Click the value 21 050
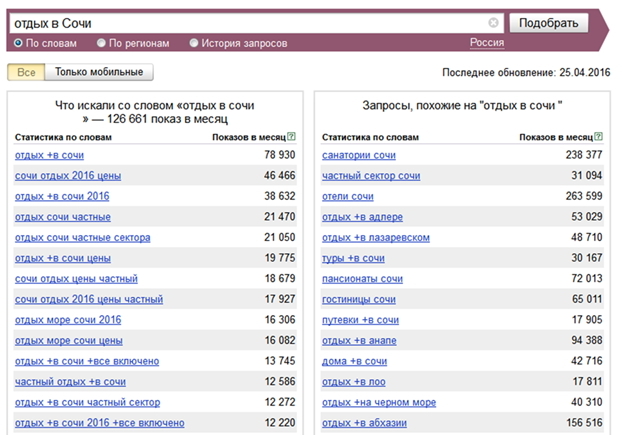Viewport: 623px width, 435px height. [x=280, y=237]
